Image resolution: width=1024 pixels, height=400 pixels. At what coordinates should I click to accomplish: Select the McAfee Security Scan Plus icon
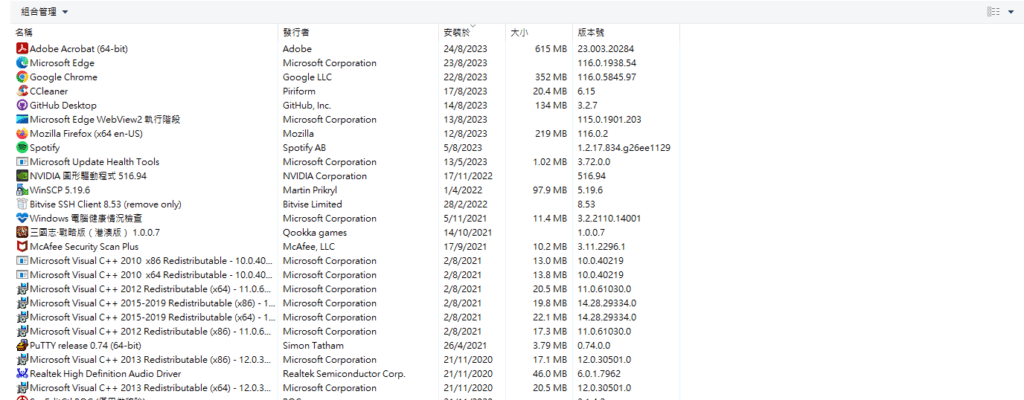(x=22, y=246)
